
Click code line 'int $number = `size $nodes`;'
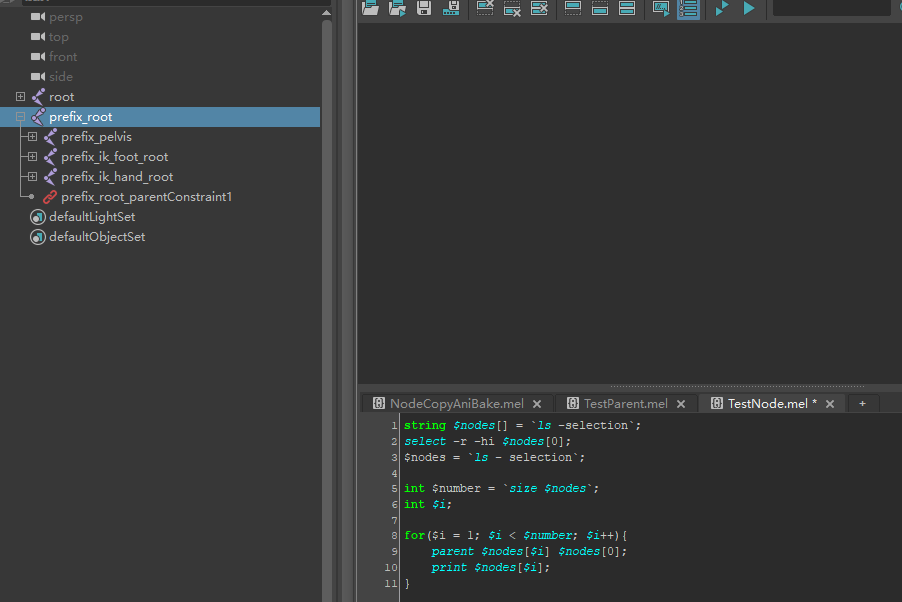click(x=501, y=488)
